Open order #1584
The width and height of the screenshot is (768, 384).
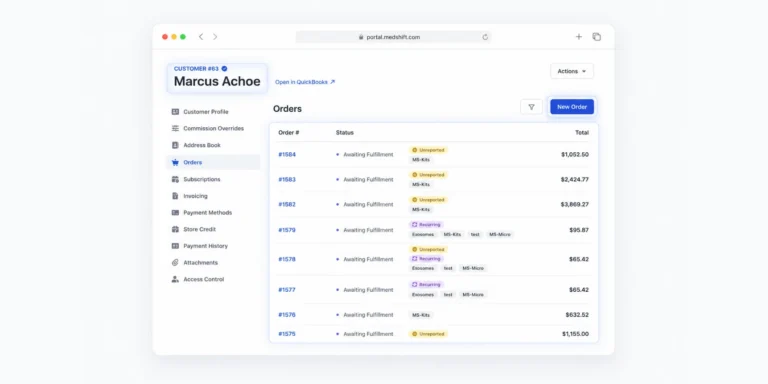[287, 154]
